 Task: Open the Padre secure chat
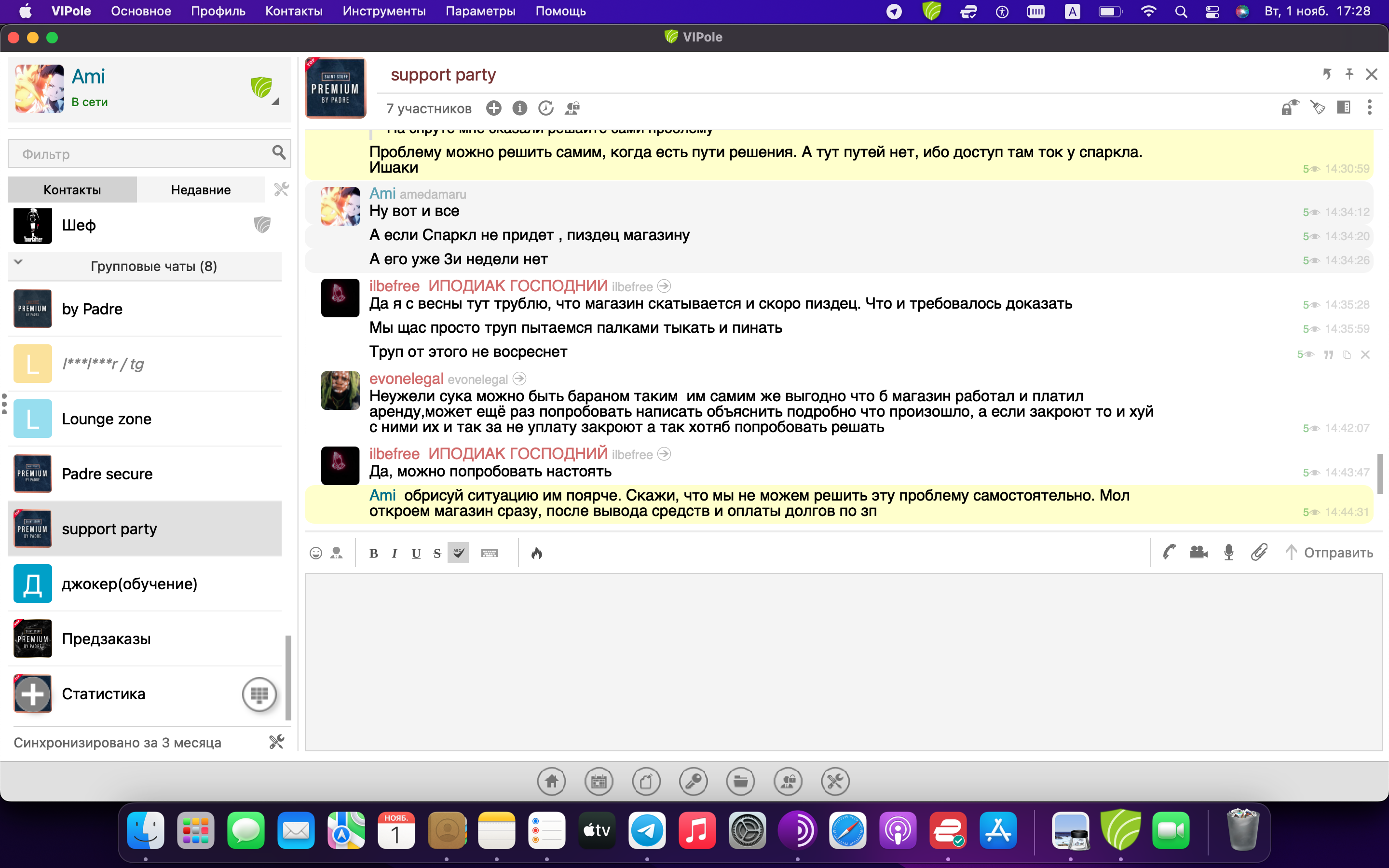[145, 474]
